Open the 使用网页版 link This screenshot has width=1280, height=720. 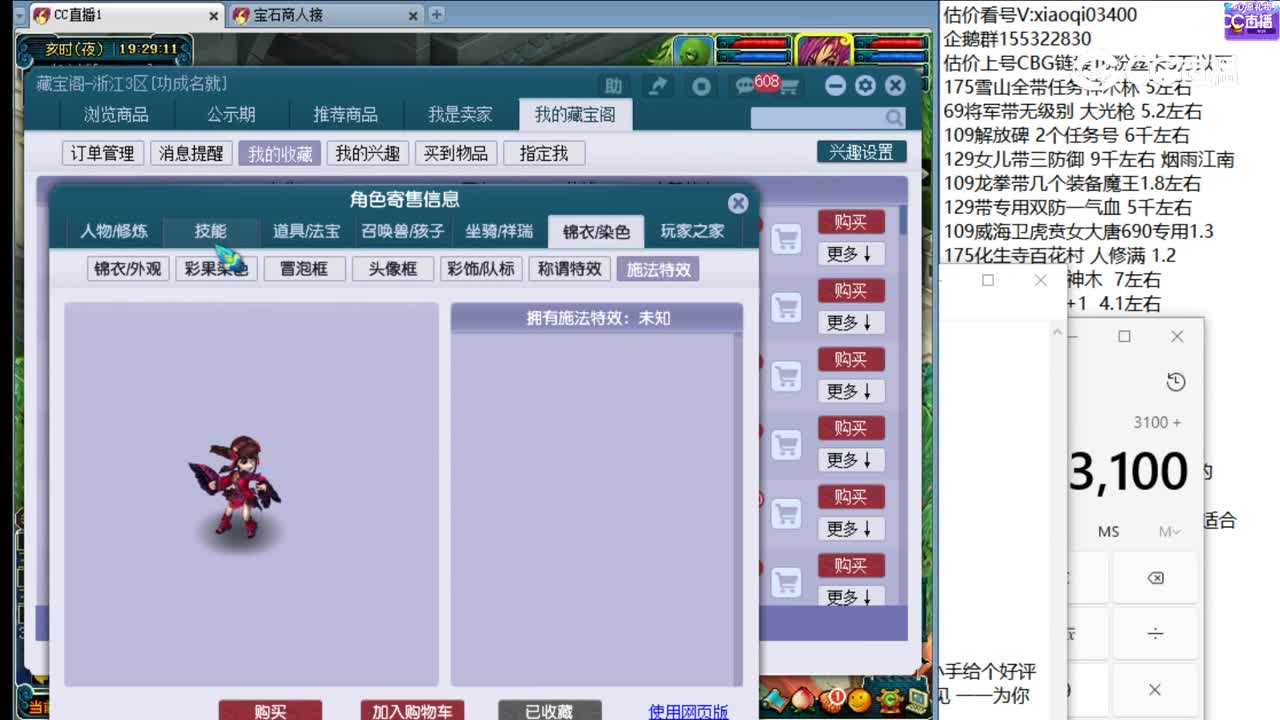tap(688, 710)
